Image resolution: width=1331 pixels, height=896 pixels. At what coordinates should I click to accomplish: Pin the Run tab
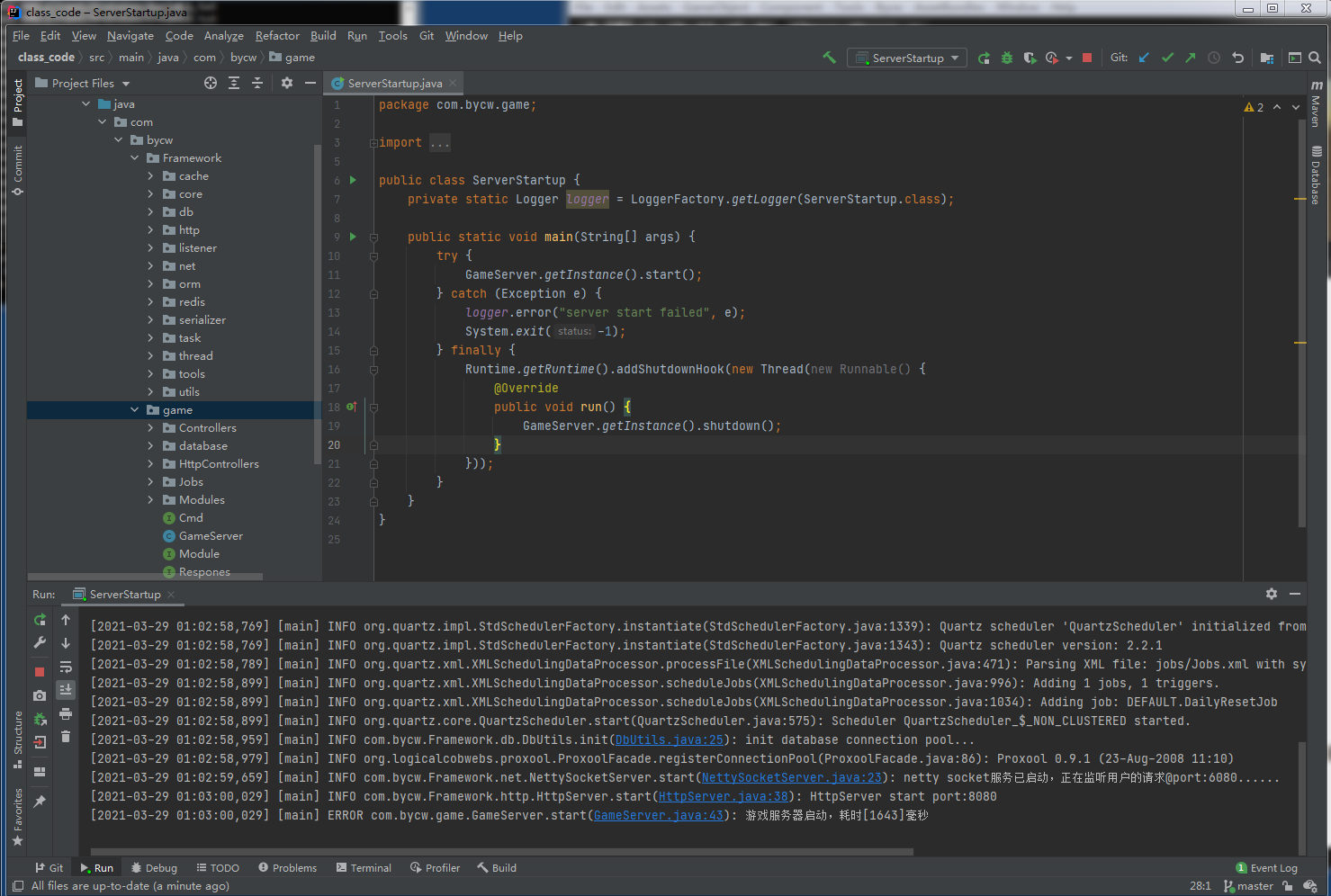pos(40,801)
